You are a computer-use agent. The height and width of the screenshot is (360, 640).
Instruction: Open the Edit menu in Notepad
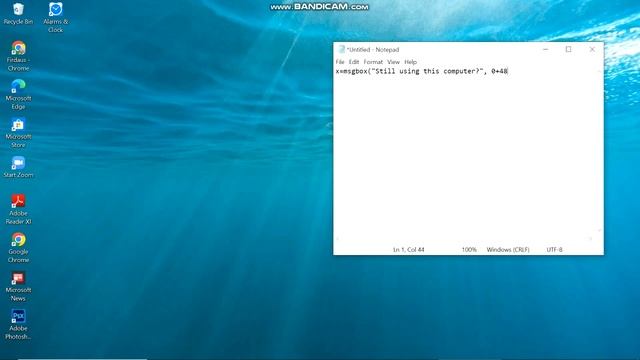coord(354,62)
